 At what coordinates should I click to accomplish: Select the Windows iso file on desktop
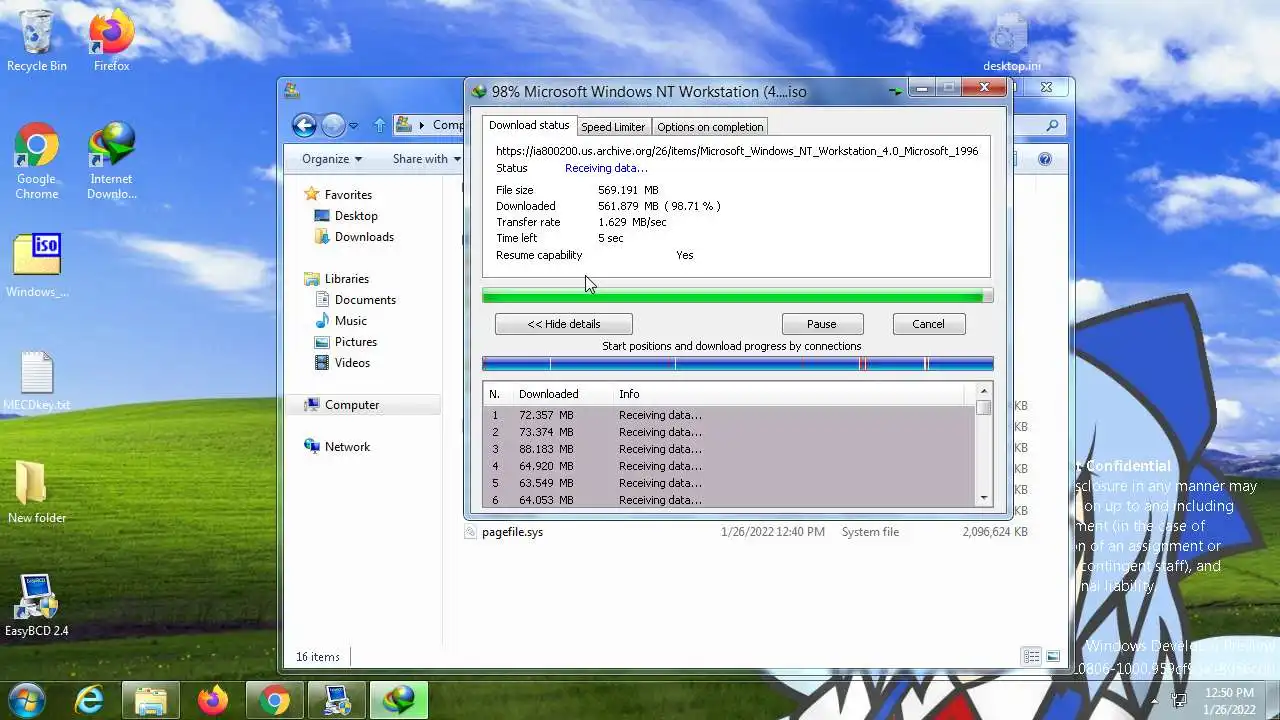tap(37, 266)
